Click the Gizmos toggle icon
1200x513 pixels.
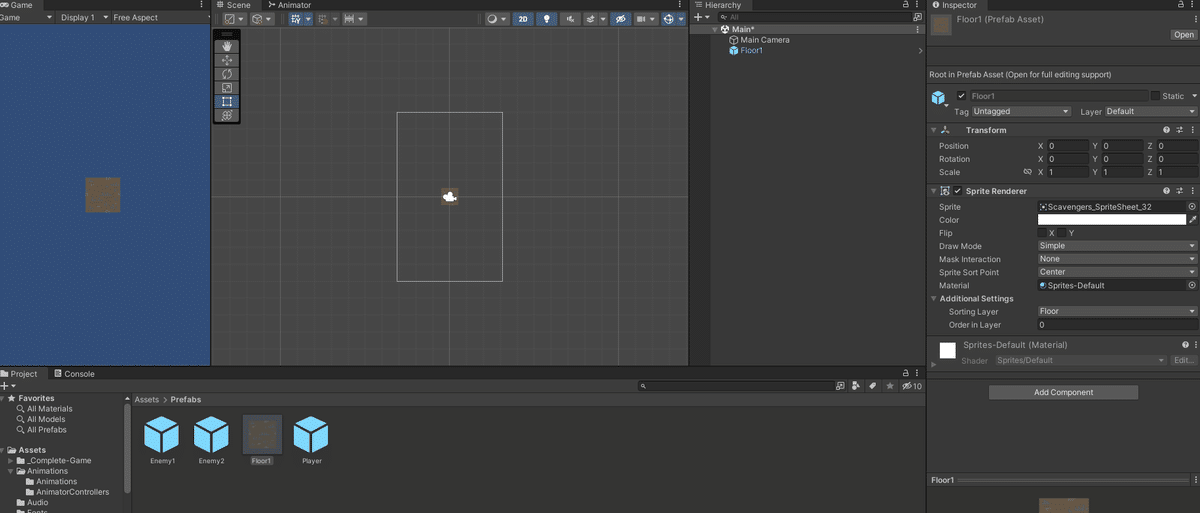669,19
